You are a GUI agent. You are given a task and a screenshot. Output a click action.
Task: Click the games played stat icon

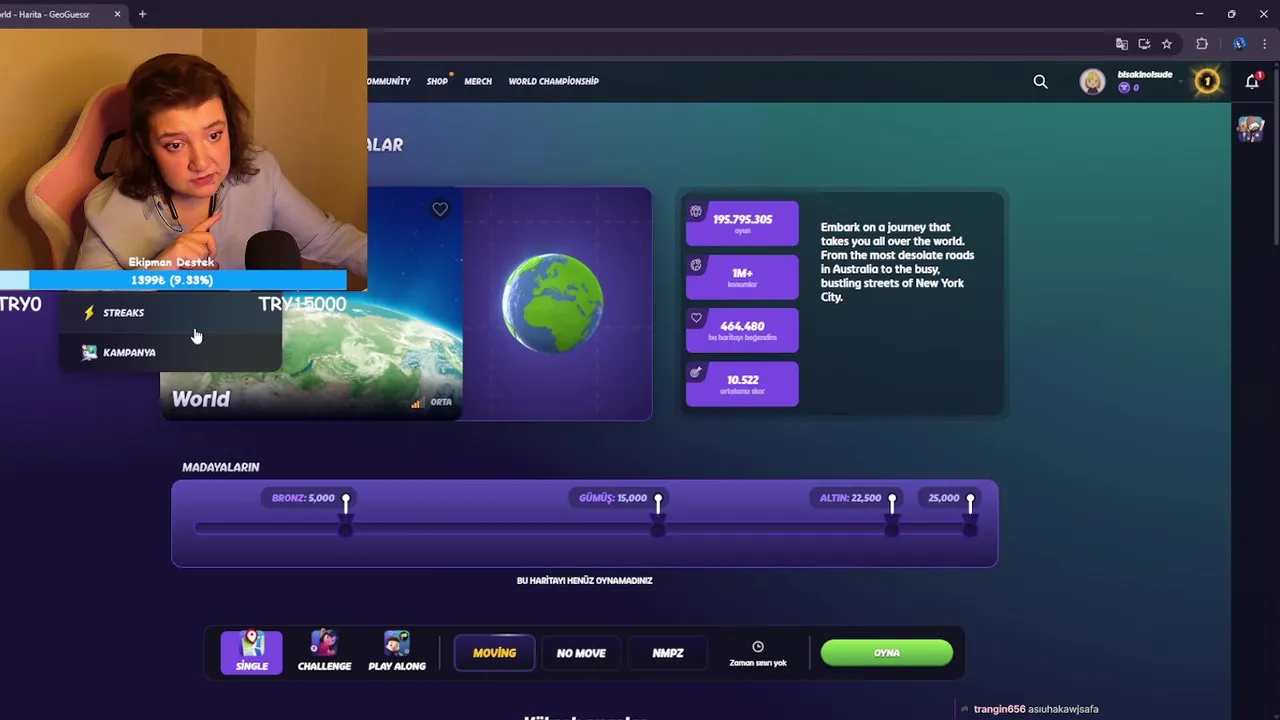pyautogui.click(x=696, y=211)
